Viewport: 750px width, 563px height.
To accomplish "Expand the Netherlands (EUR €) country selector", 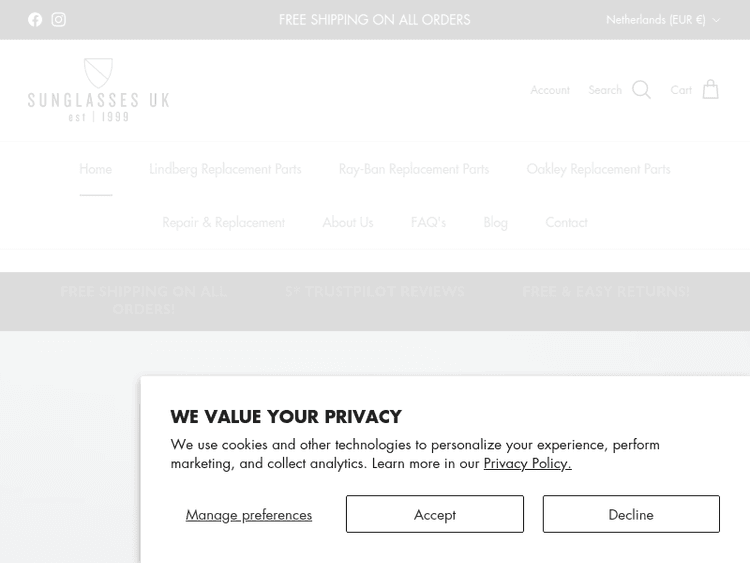I will (x=662, y=20).
